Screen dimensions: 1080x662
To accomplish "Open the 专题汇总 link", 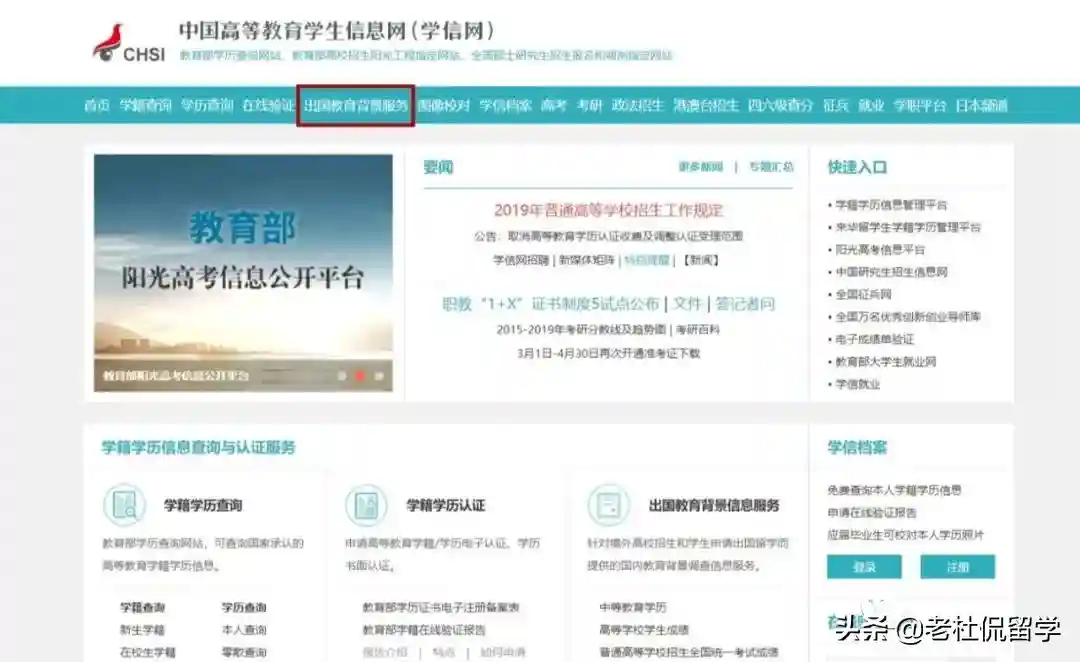I will [771, 167].
